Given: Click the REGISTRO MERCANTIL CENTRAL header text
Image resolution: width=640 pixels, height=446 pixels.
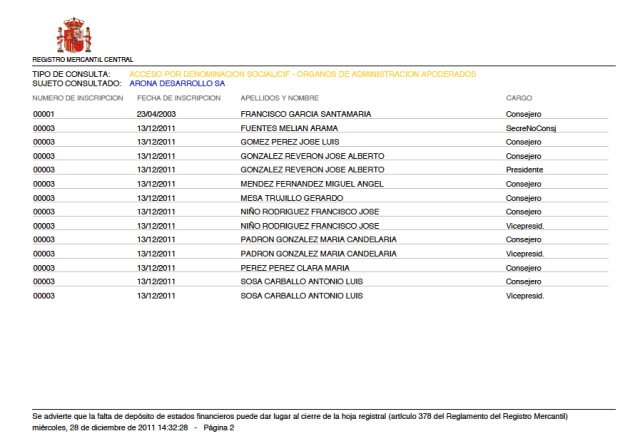Looking at the screenshot, I should [82, 60].
